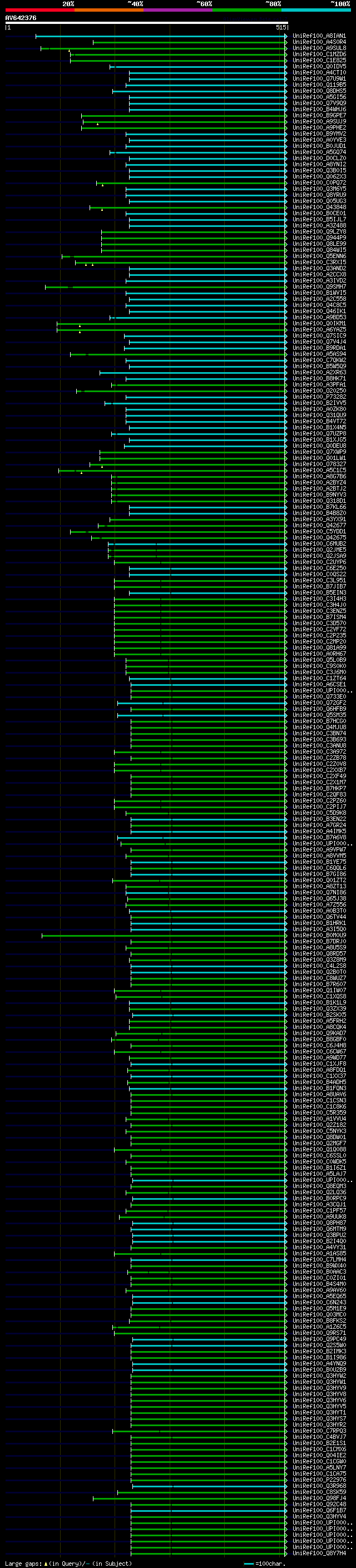Click the cyan =100char. scale bar
The height and width of the screenshot is (1568, 356).
pyautogui.click(x=248, y=1563)
